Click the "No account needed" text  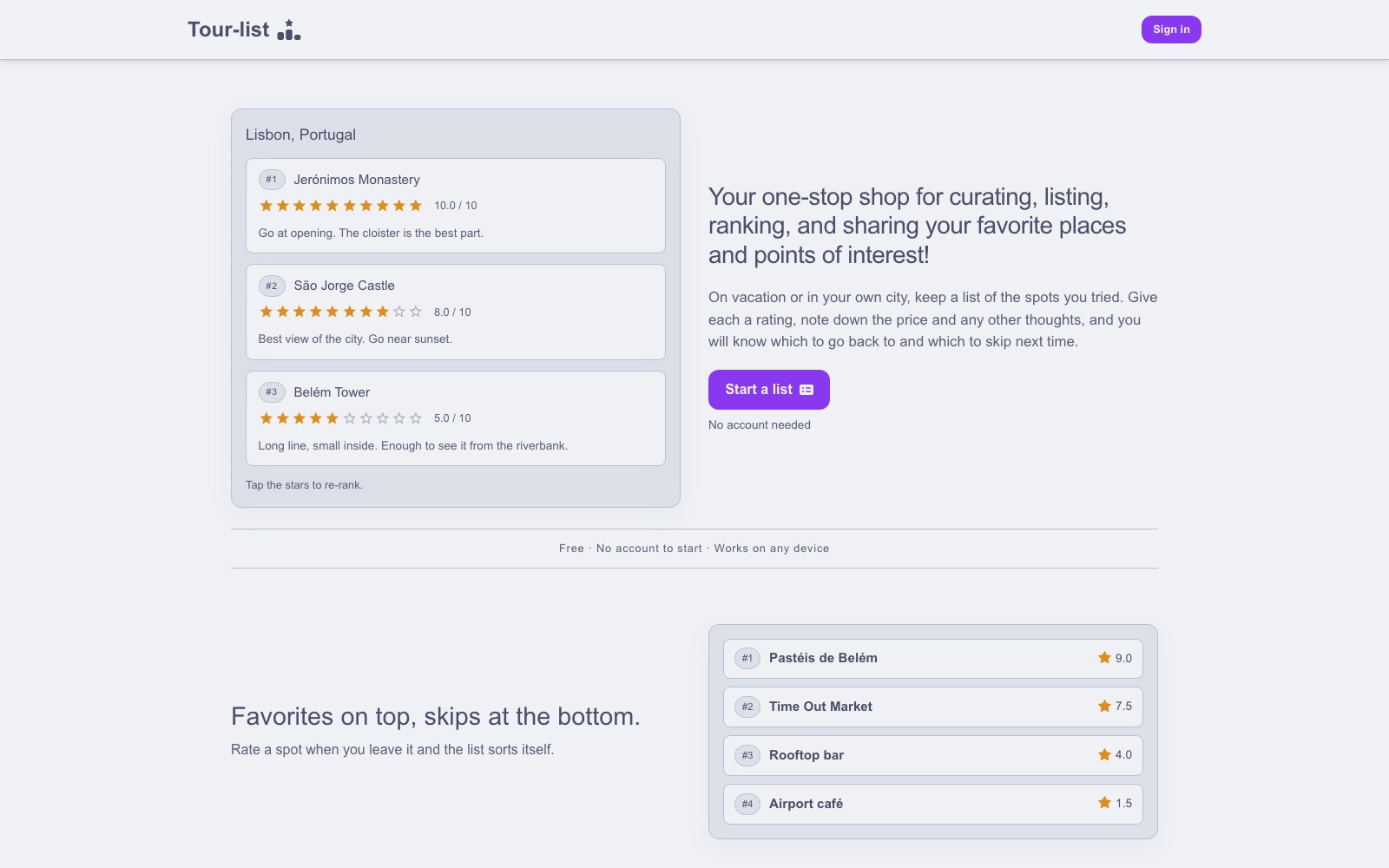tap(760, 425)
